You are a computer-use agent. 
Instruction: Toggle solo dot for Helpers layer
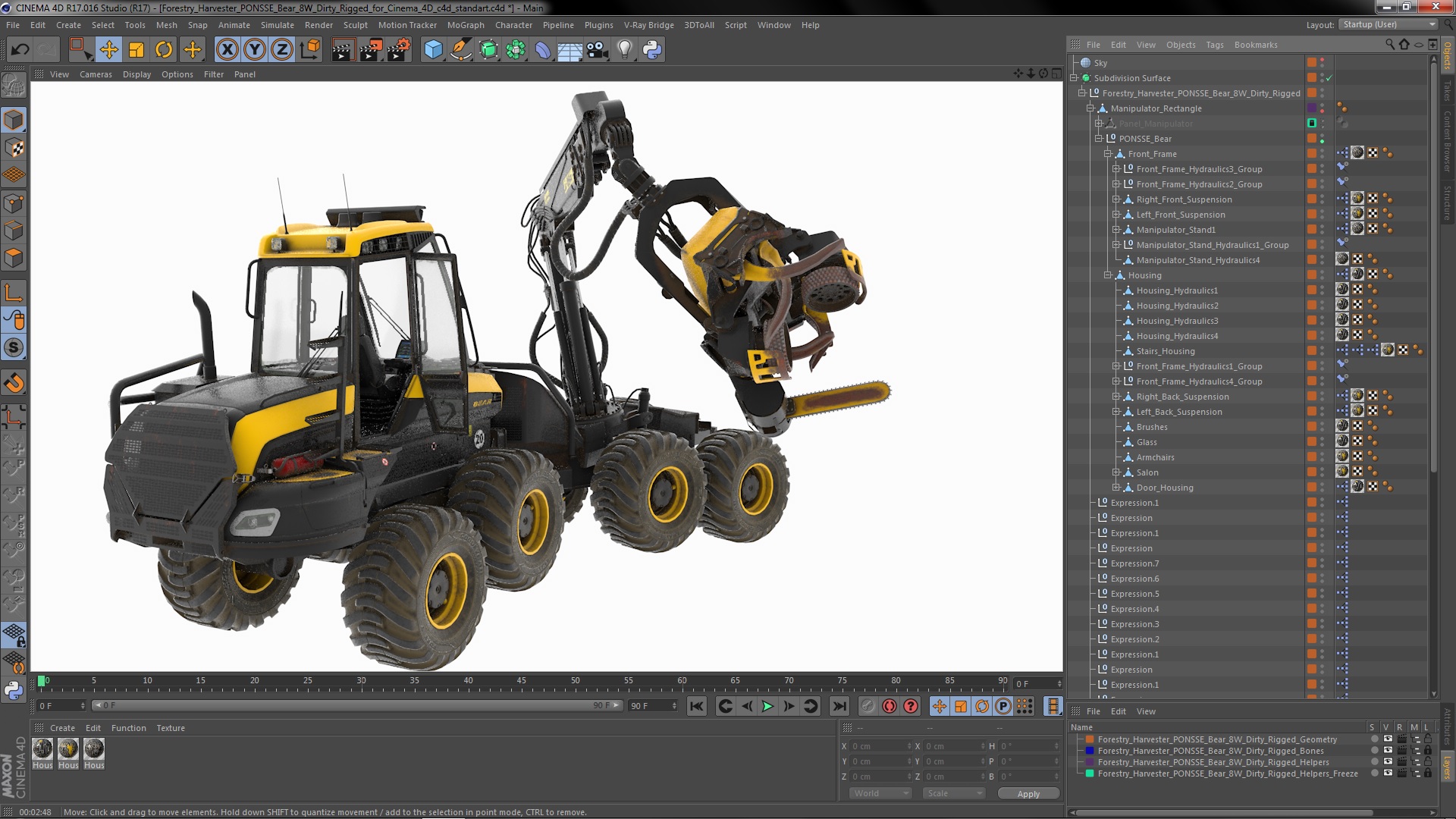pos(1374,762)
